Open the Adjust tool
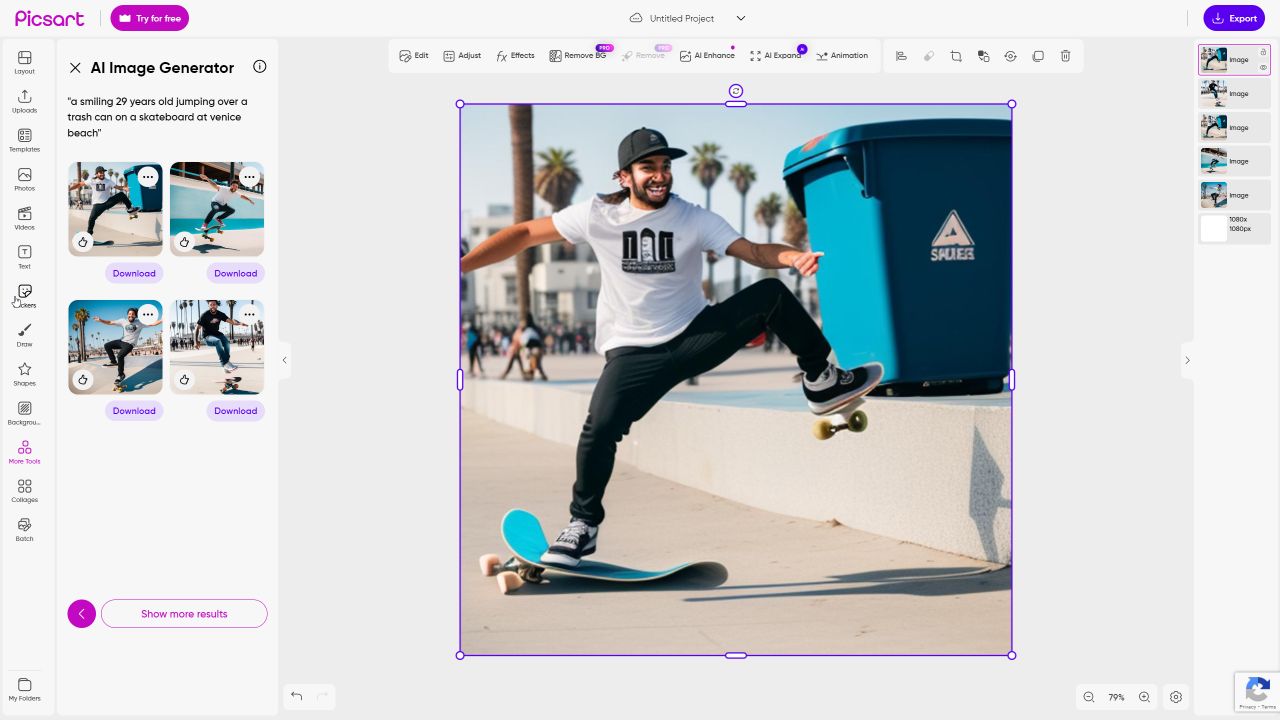 (x=462, y=56)
